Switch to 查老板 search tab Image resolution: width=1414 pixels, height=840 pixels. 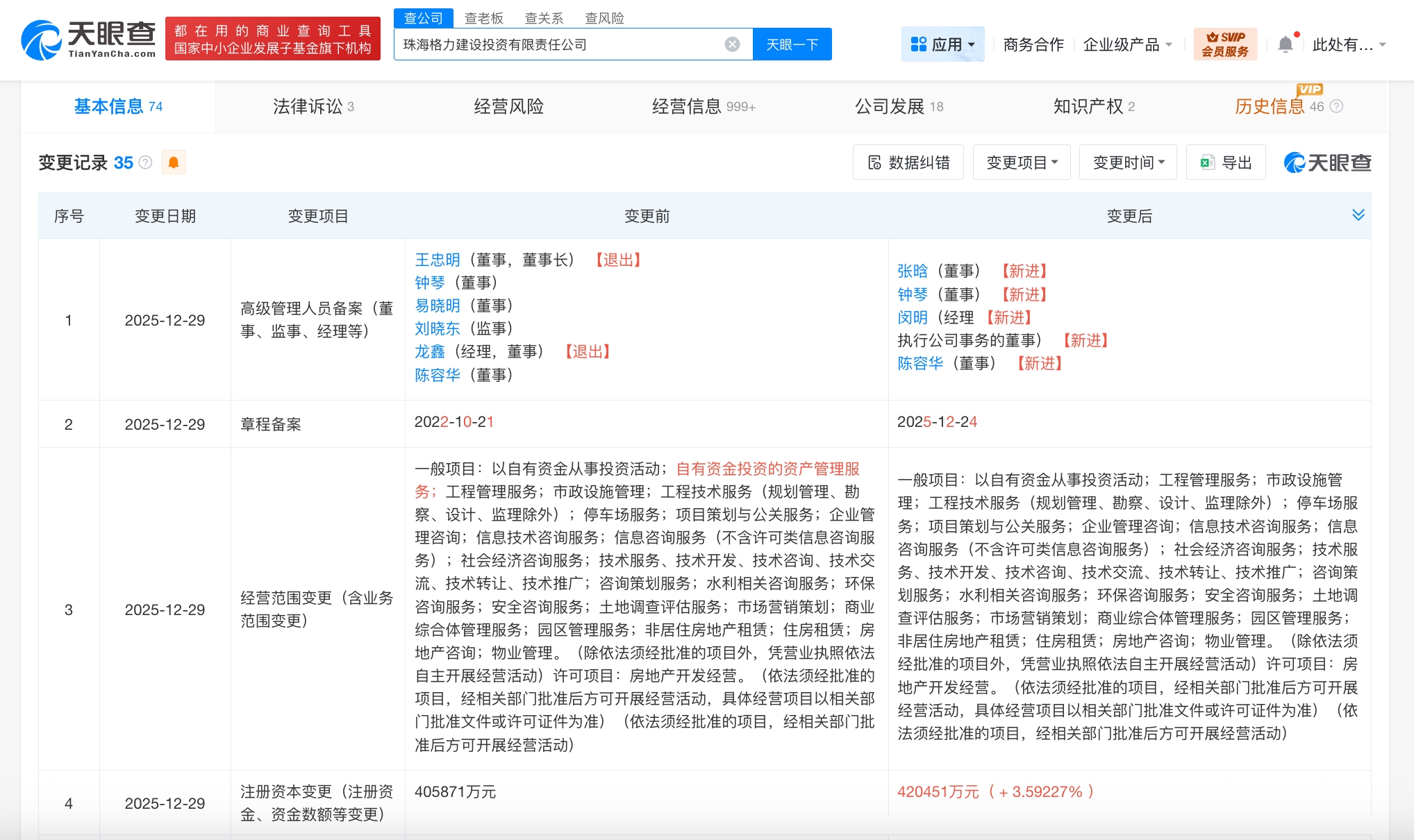click(484, 18)
